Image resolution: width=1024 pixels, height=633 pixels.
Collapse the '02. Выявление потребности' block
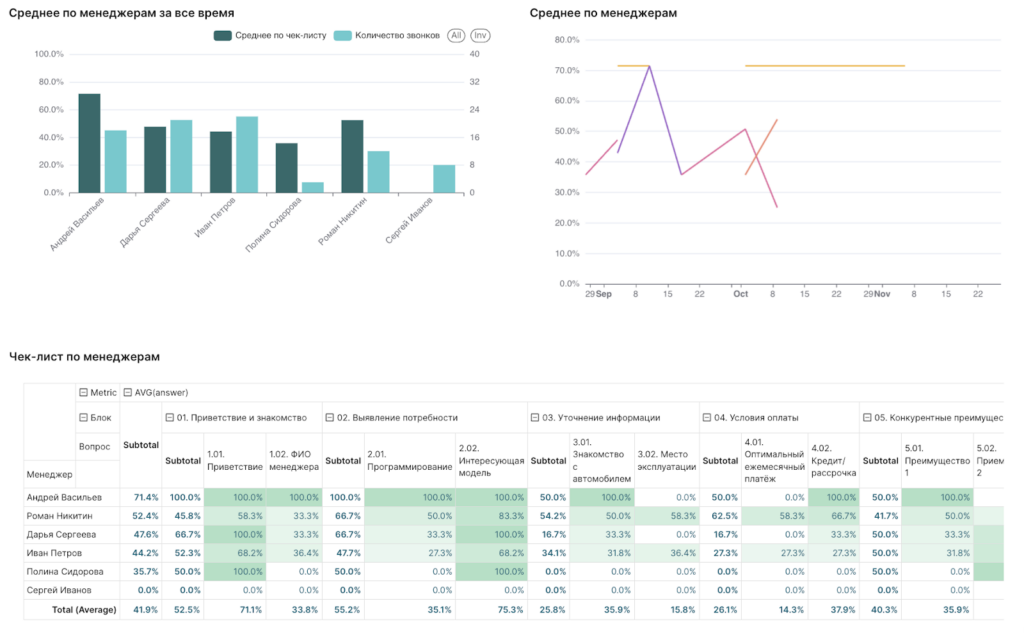click(x=330, y=417)
